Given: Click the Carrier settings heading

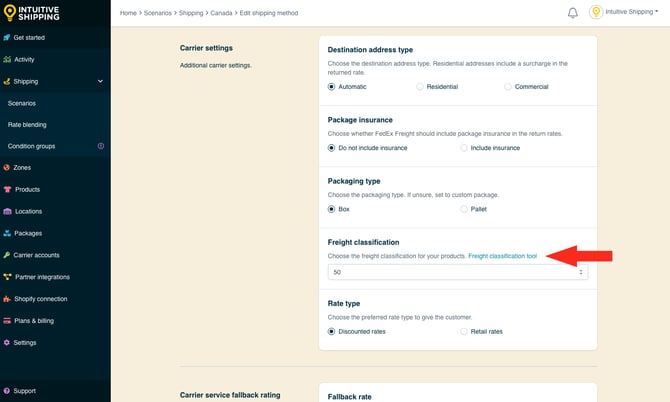Looking at the screenshot, I should click(206, 48).
